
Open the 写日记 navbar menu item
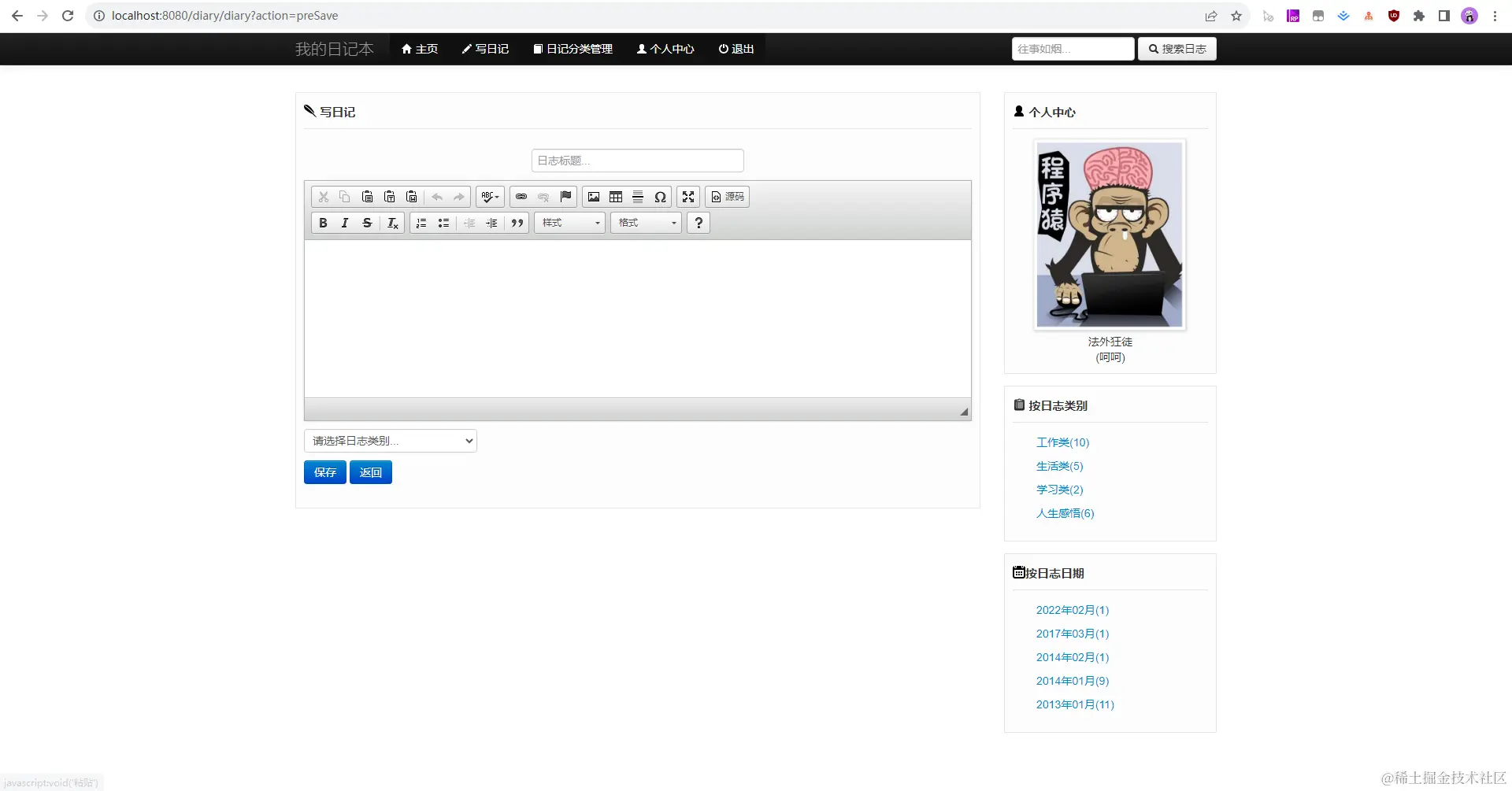tap(485, 49)
